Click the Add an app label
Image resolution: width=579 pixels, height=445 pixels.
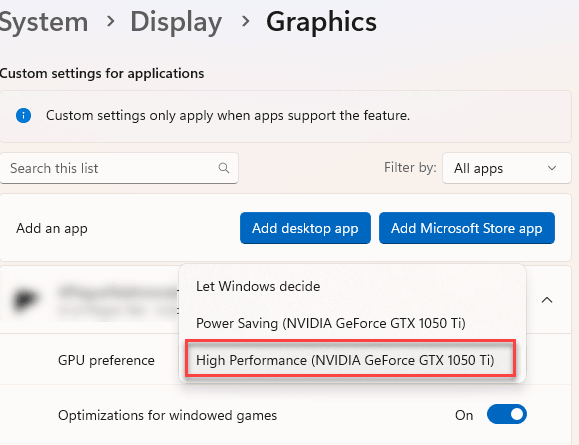tap(52, 228)
